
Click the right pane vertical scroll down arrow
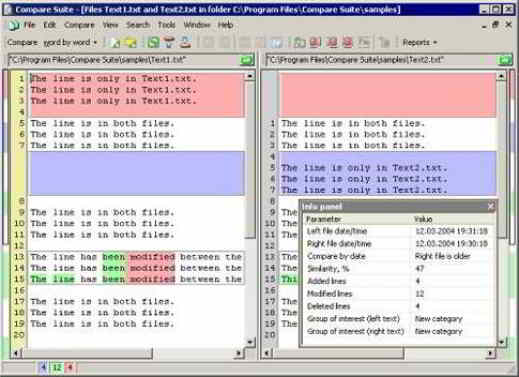point(501,342)
